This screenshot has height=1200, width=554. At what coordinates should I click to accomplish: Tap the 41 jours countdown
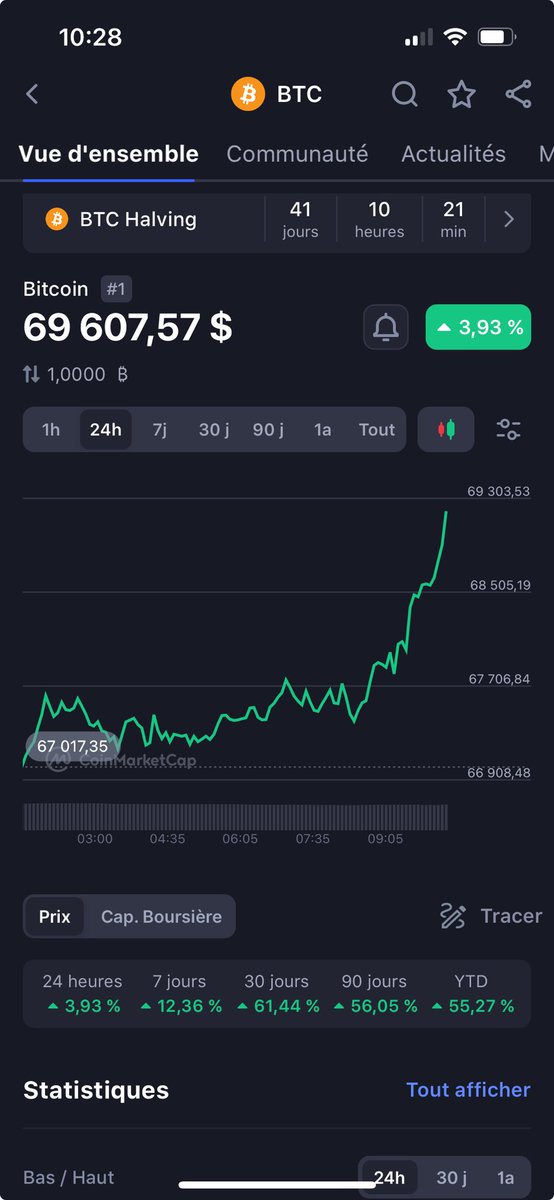click(300, 219)
